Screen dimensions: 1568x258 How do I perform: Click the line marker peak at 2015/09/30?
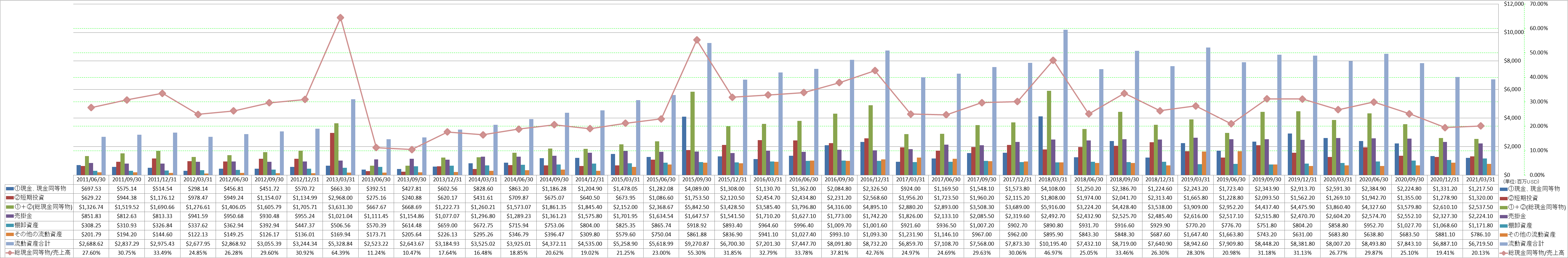click(697, 40)
